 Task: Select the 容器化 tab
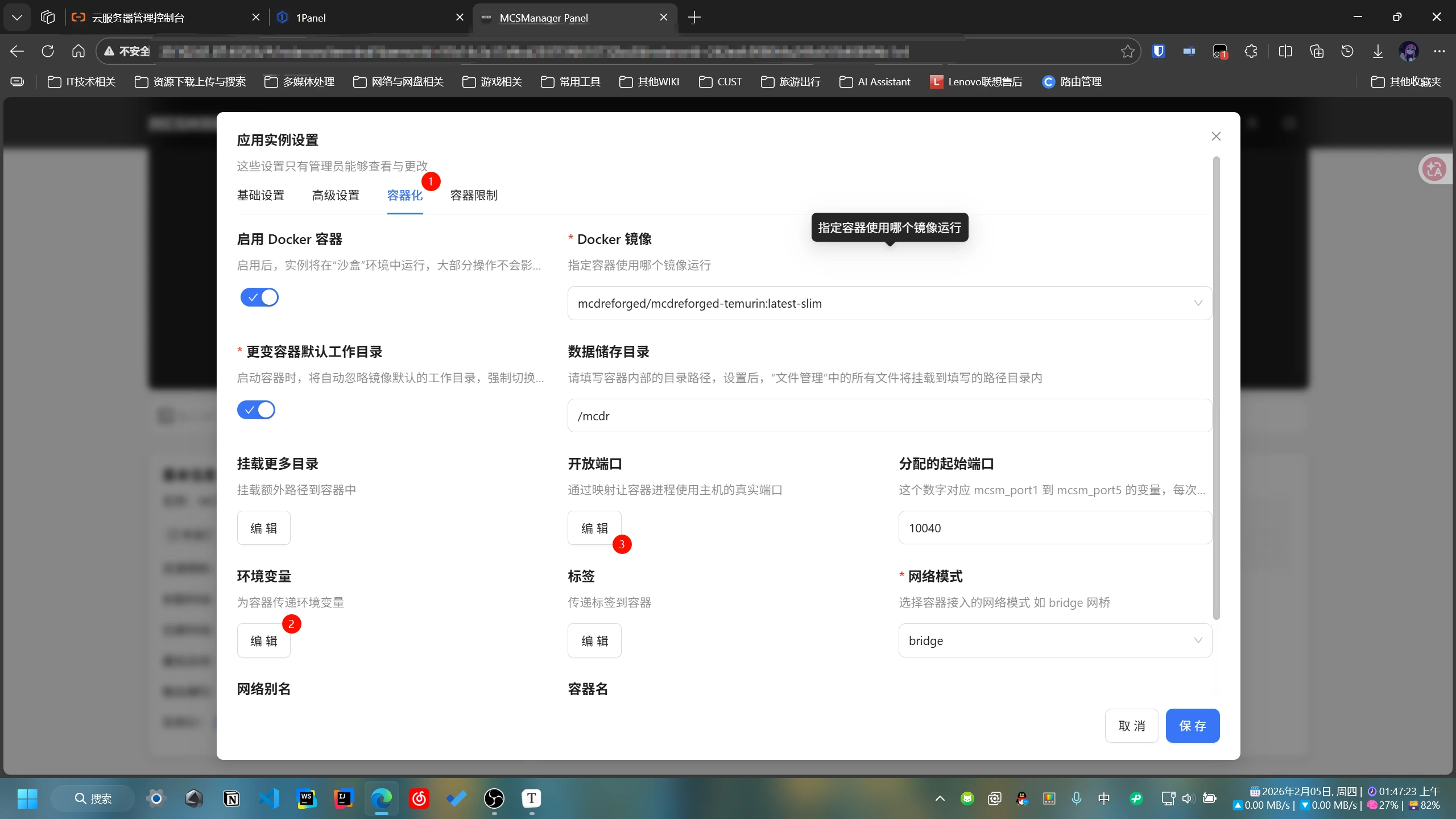[405, 196]
